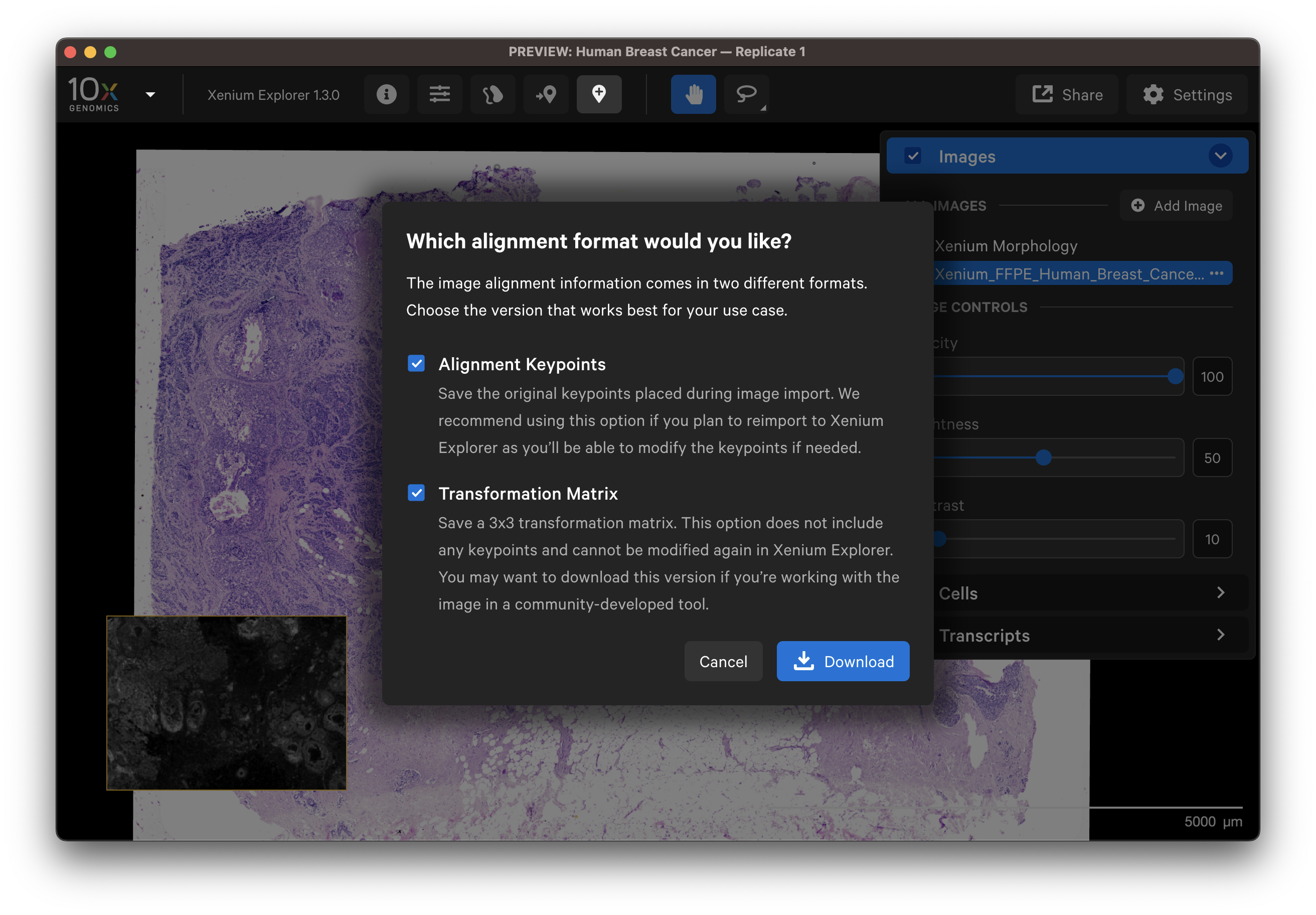Screen dimensions: 1316x915
Task: Toggle the add keypoint pin tool
Action: click(599, 94)
